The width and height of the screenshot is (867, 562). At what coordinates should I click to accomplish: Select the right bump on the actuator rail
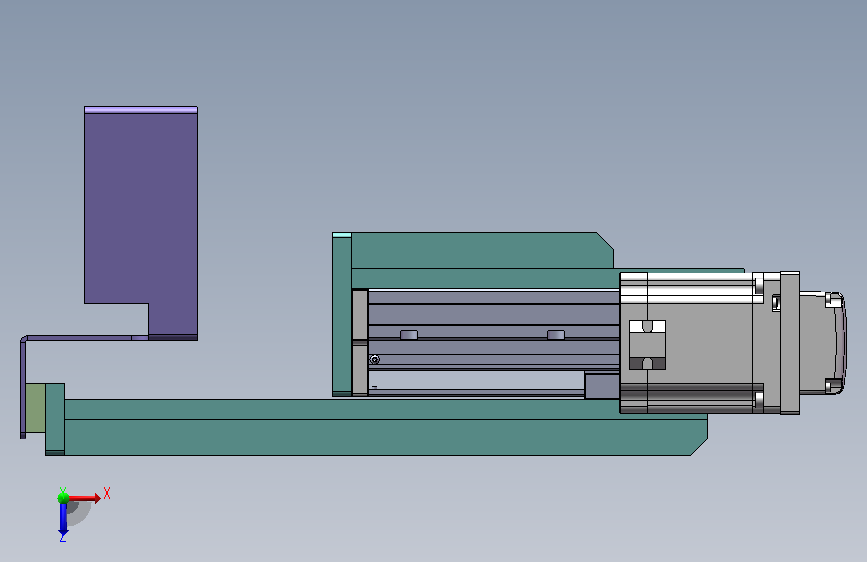(556, 335)
